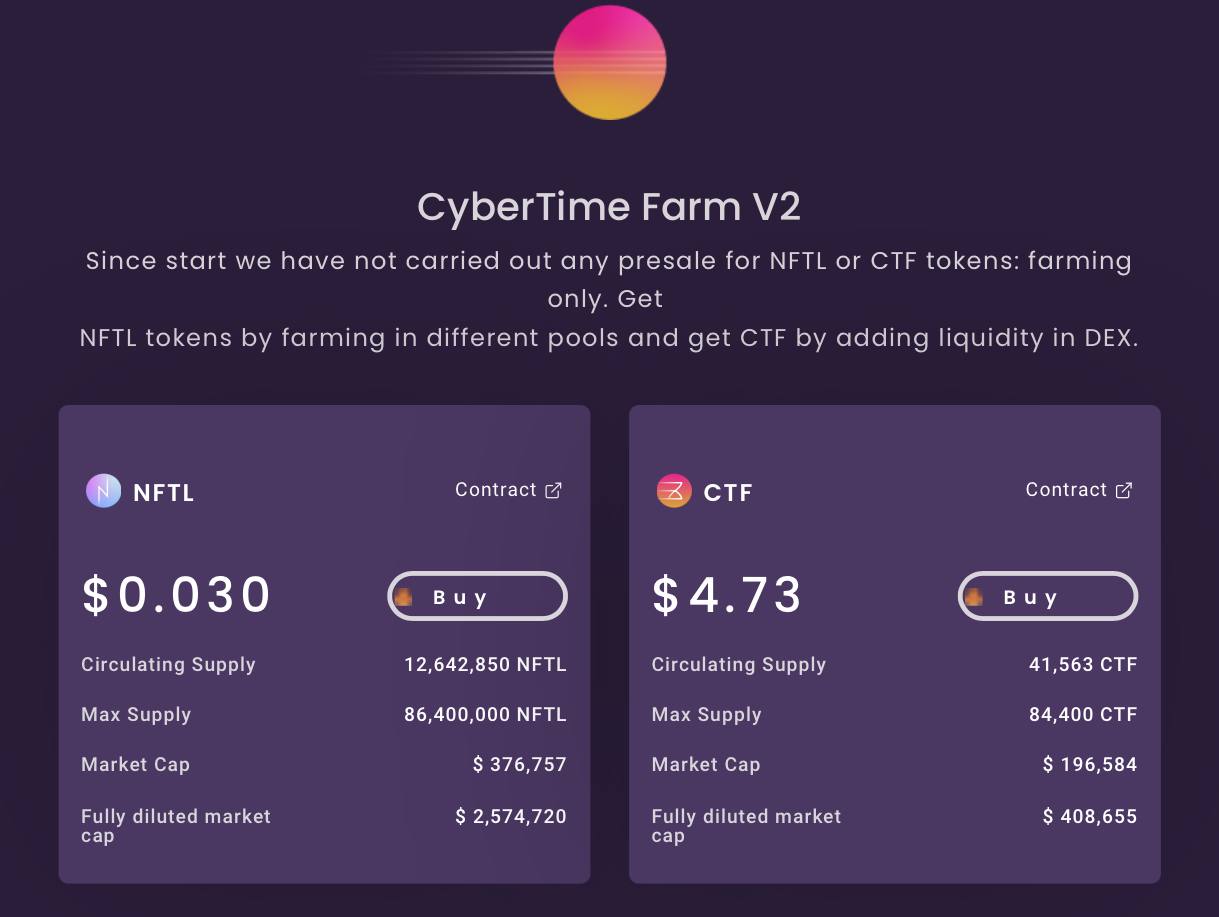Open the NFTL Contract link

point(508,490)
